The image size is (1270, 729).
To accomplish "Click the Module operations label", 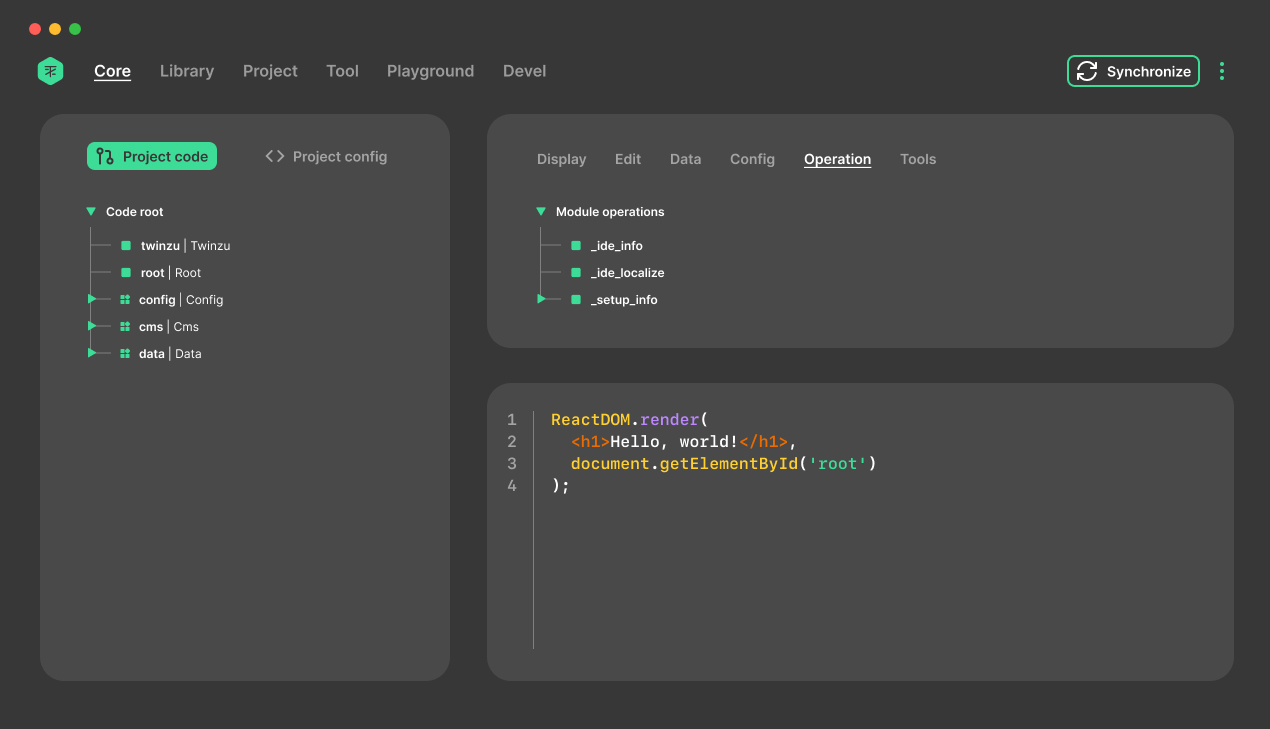I will (x=610, y=212).
